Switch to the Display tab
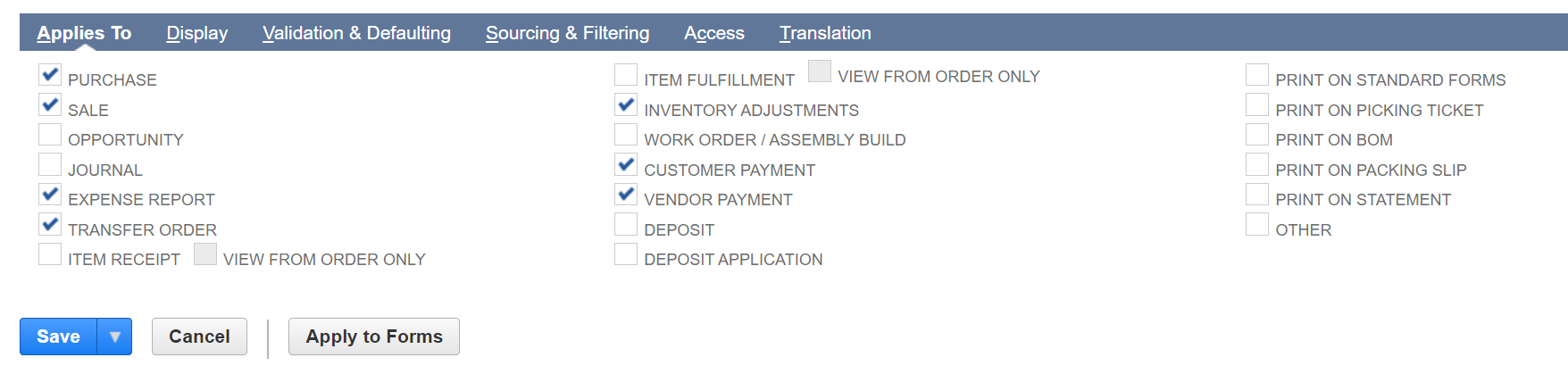The height and width of the screenshot is (374, 1568). click(197, 33)
